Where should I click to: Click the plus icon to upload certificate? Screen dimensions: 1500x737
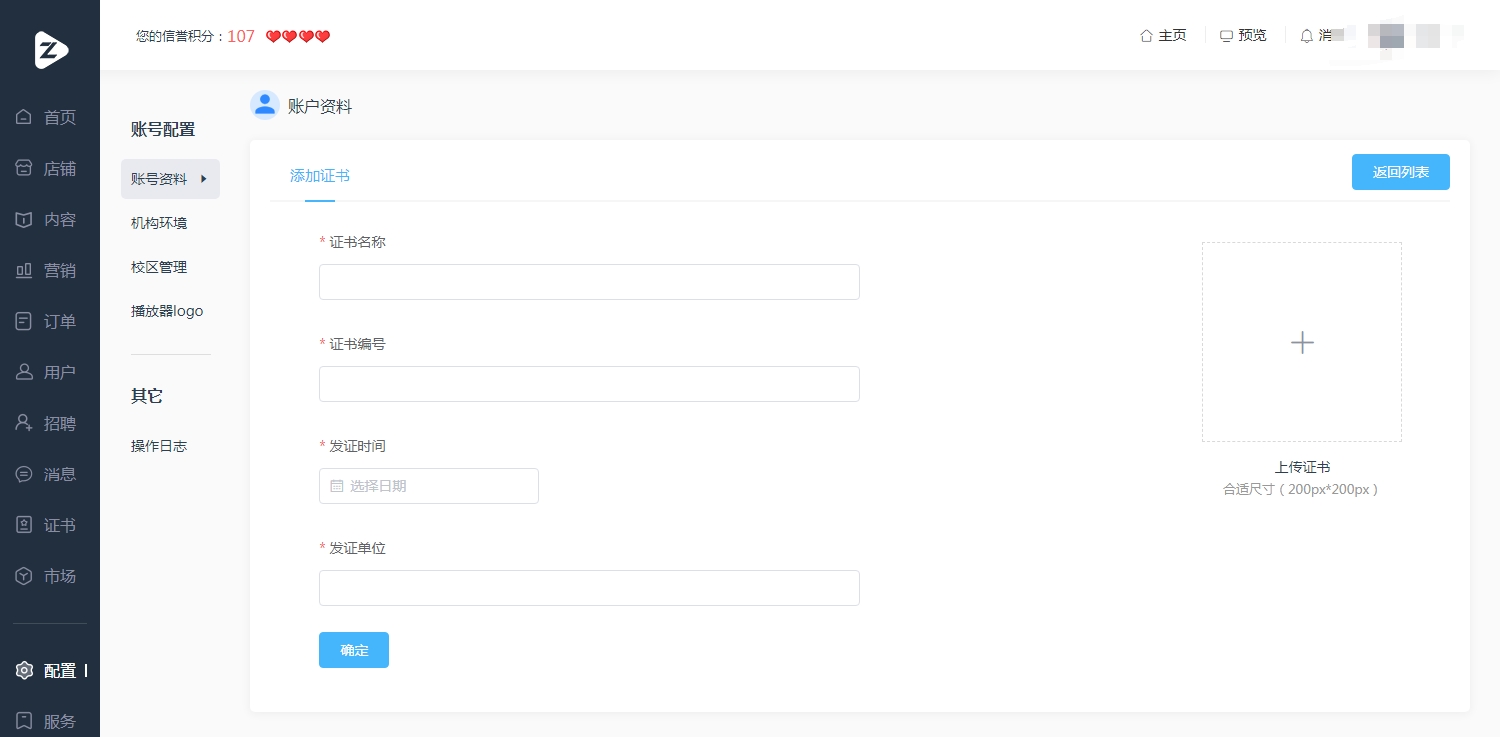pos(1302,342)
